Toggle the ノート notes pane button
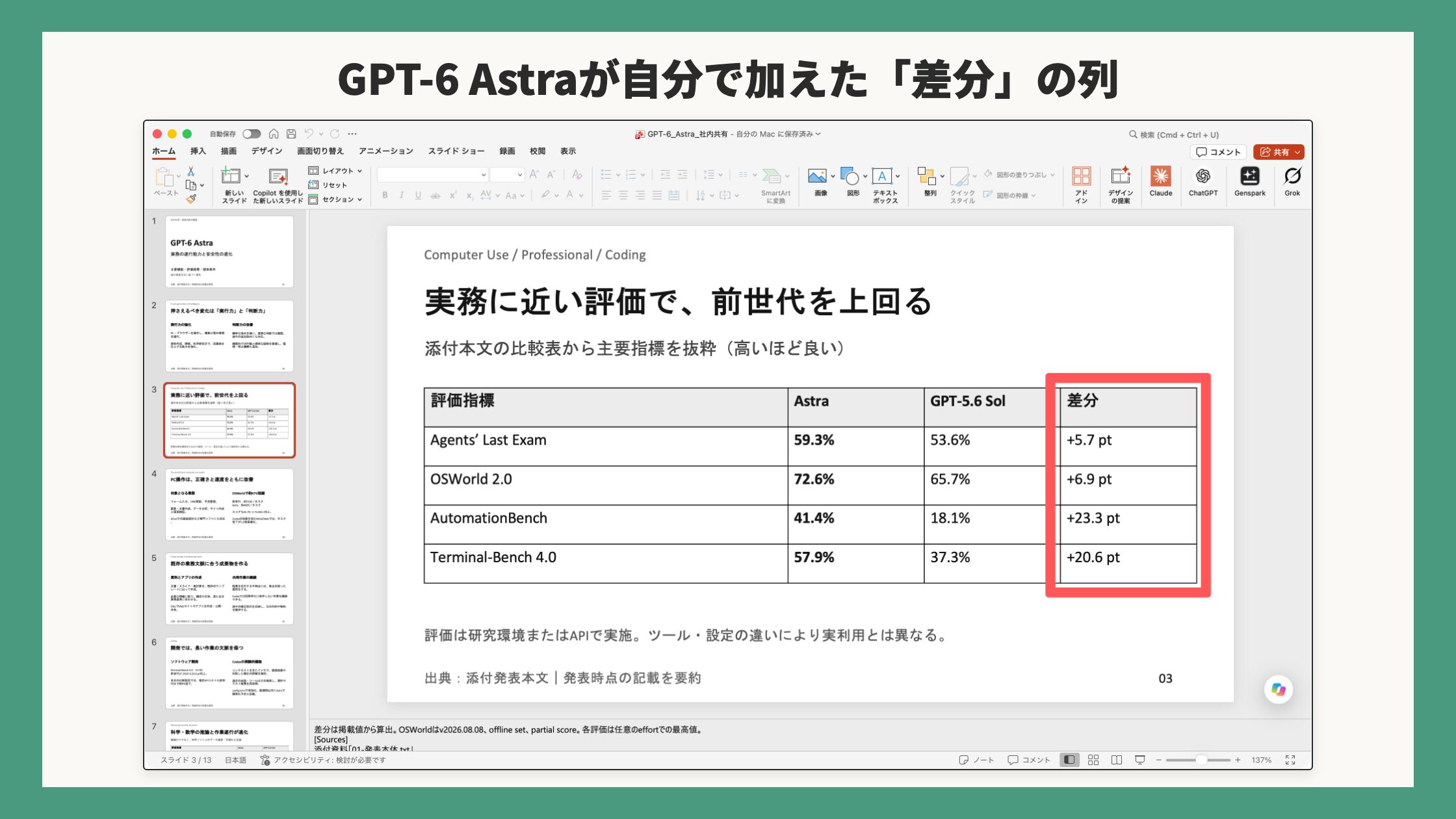The image size is (1456, 819). coord(976,760)
